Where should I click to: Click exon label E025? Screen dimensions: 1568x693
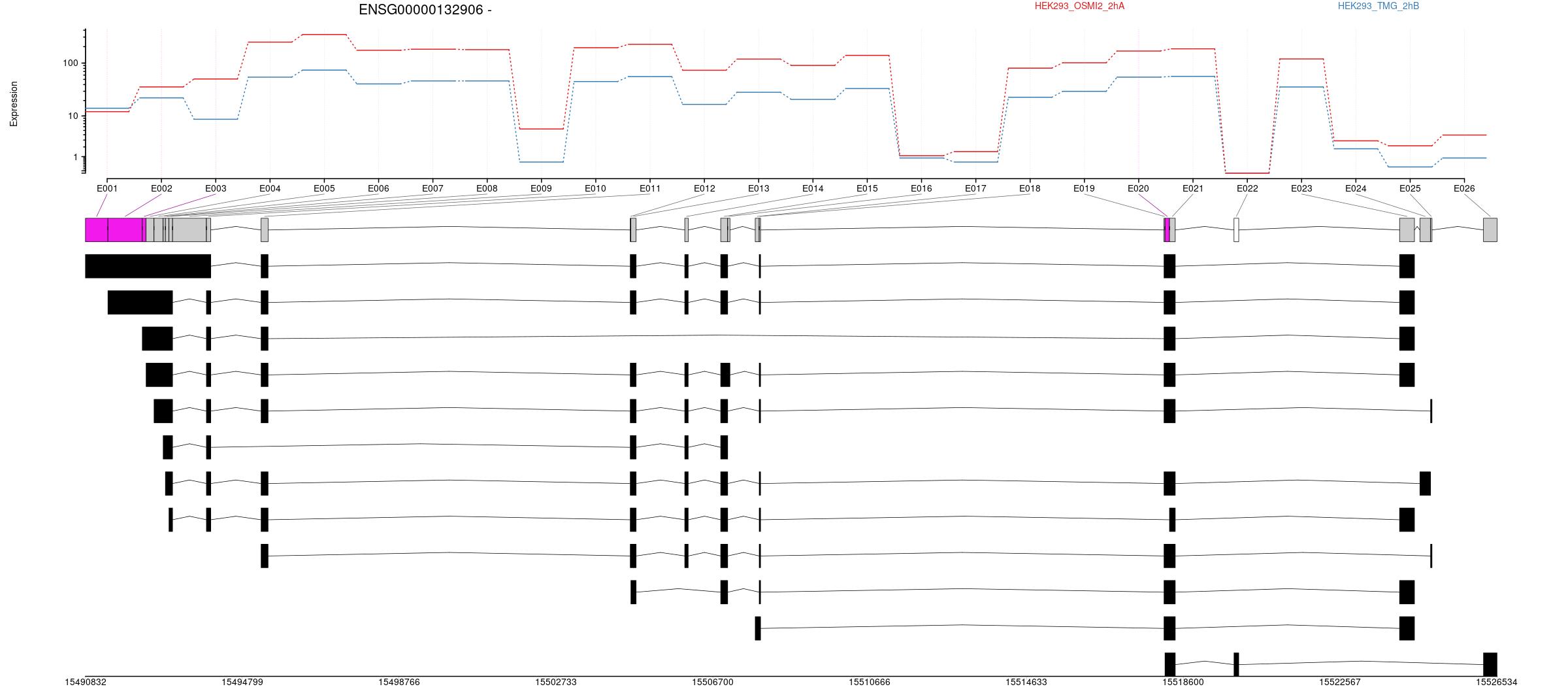[1410, 189]
